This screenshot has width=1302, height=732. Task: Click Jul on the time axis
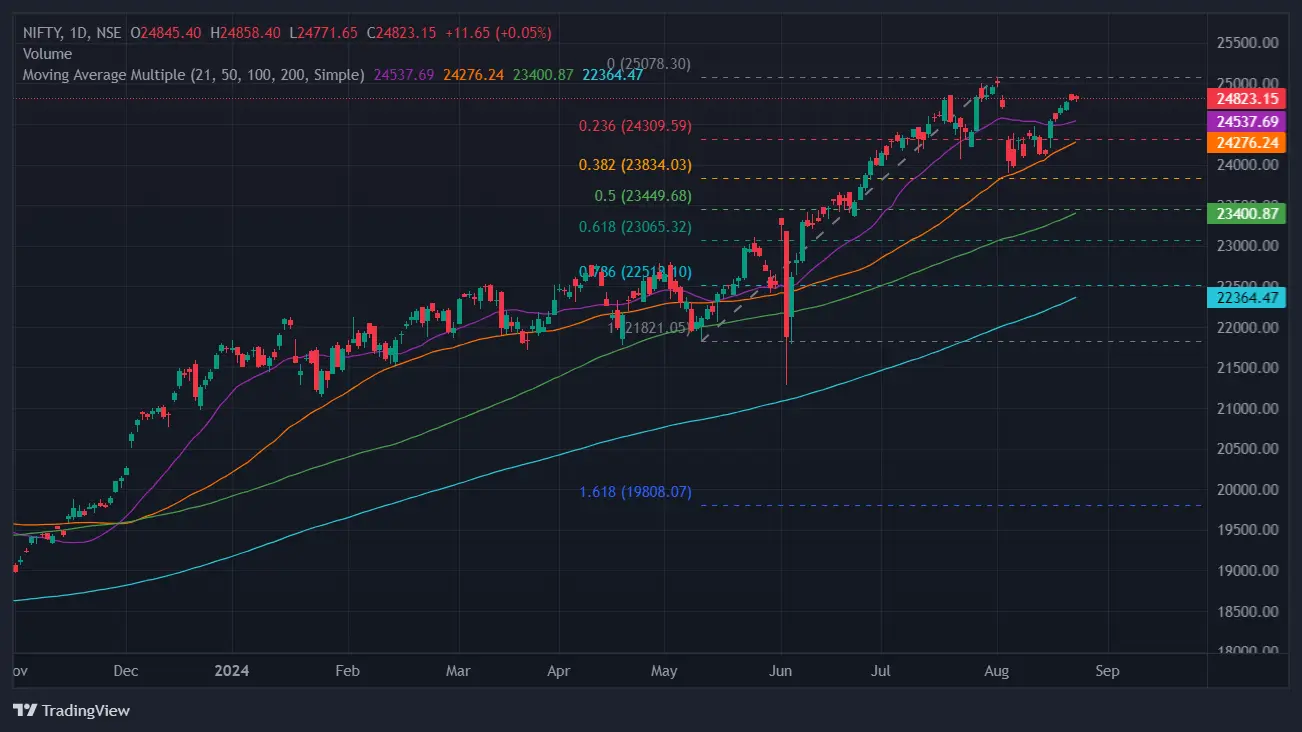pyautogui.click(x=883, y=672)
